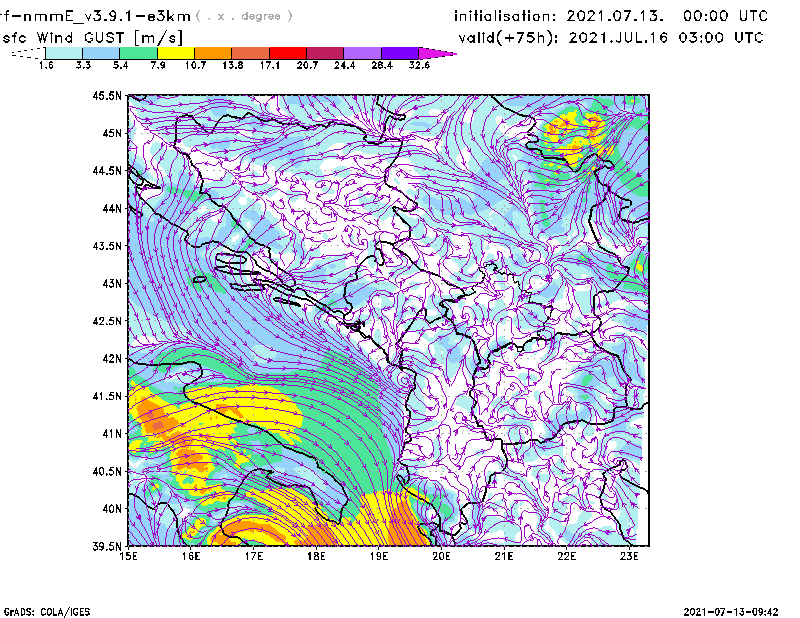
Task: Click the light cyan 1.6–3.3 legend swatch
Action: coord(64,53)
